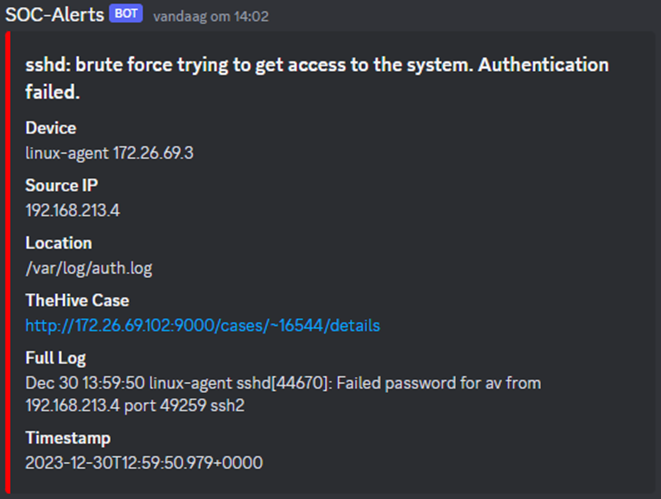This screenshot has height=499, width=661.
Task: Open the SOC-Alerts bot profile name
Action: [56, 14]
